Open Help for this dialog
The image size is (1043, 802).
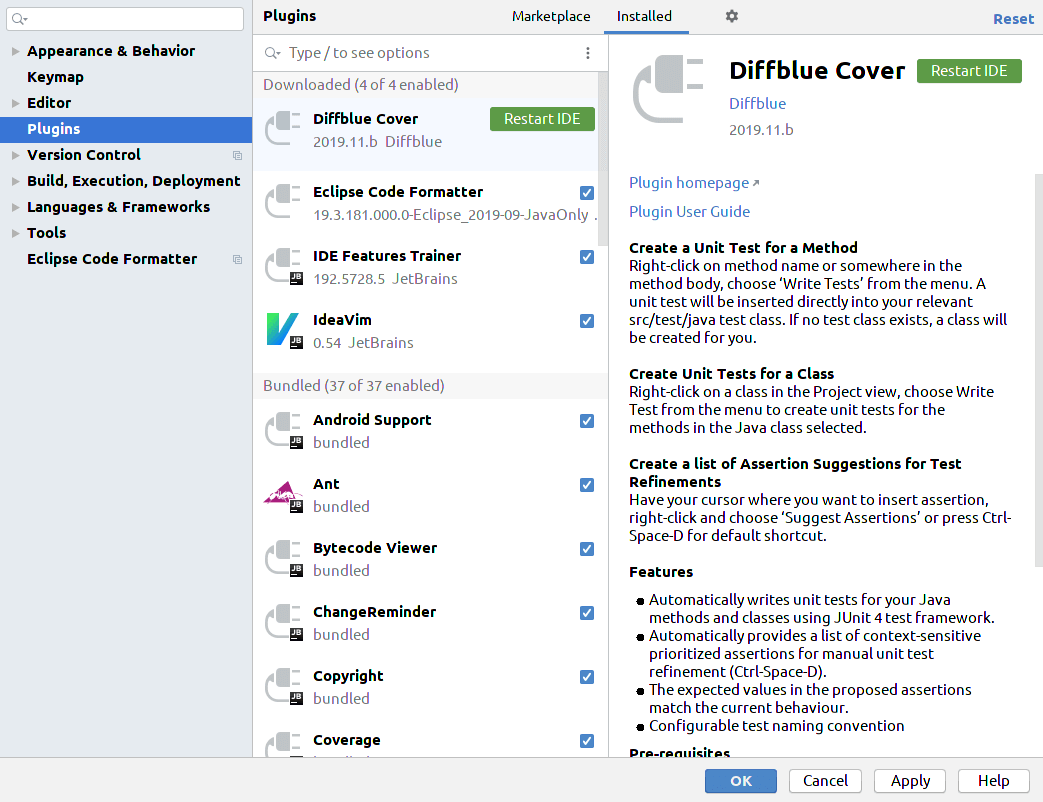tap(994, 781)
